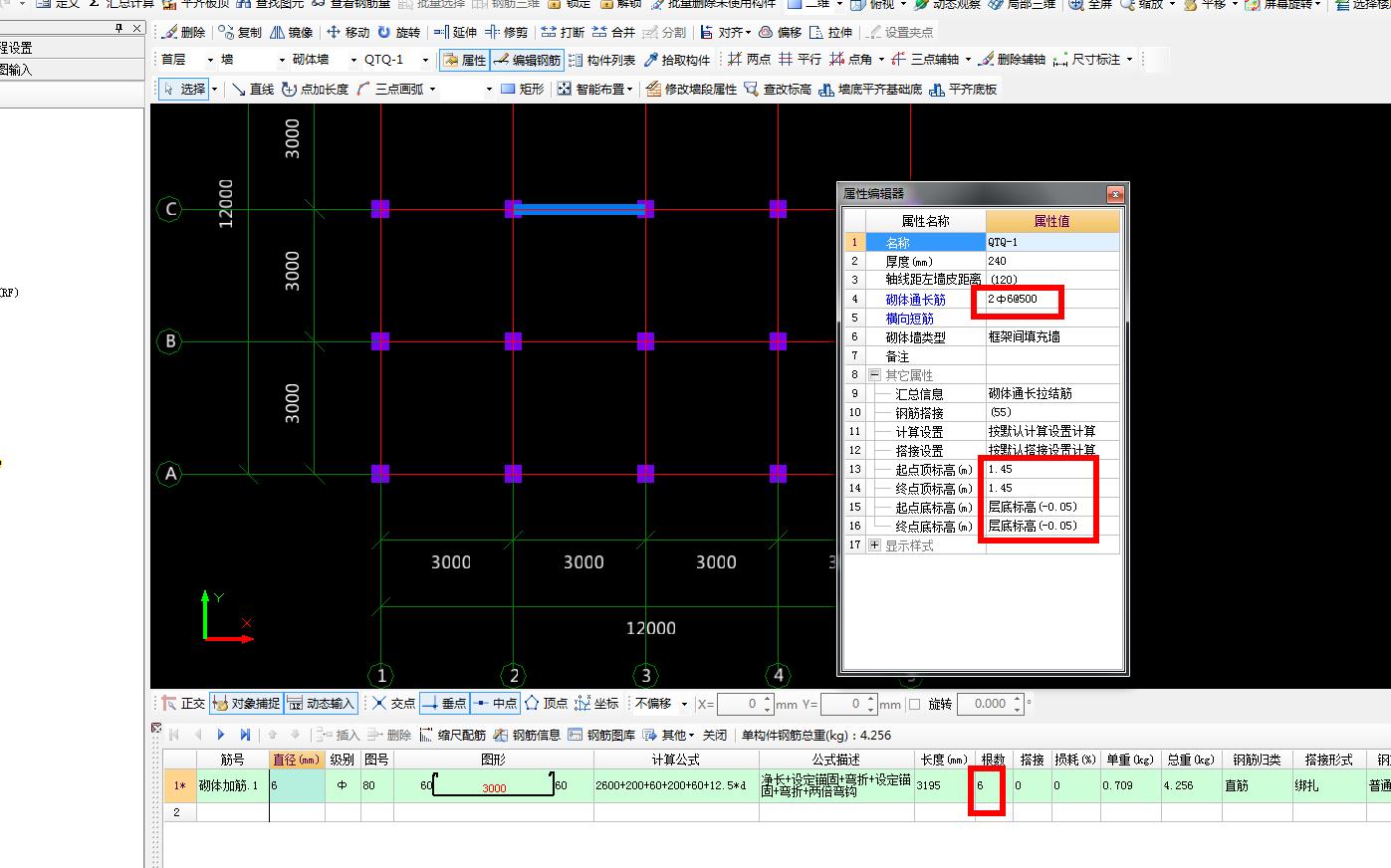Choose the 移动 (move) tool
The width and height of the screenshot is (1391, 868).
(x=348, y=32)
